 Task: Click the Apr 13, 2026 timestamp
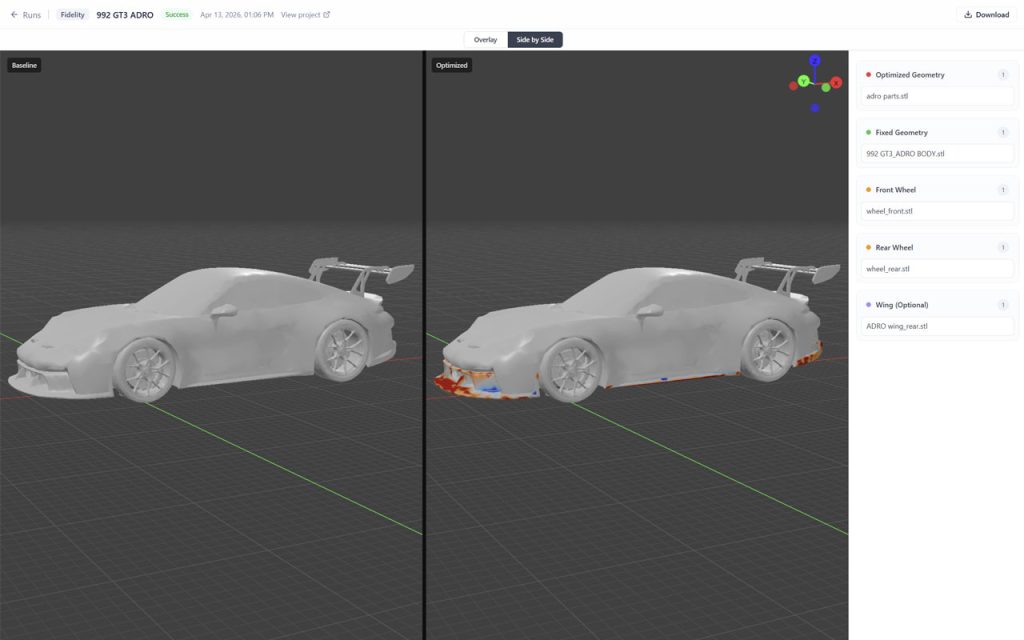[236, 14]
